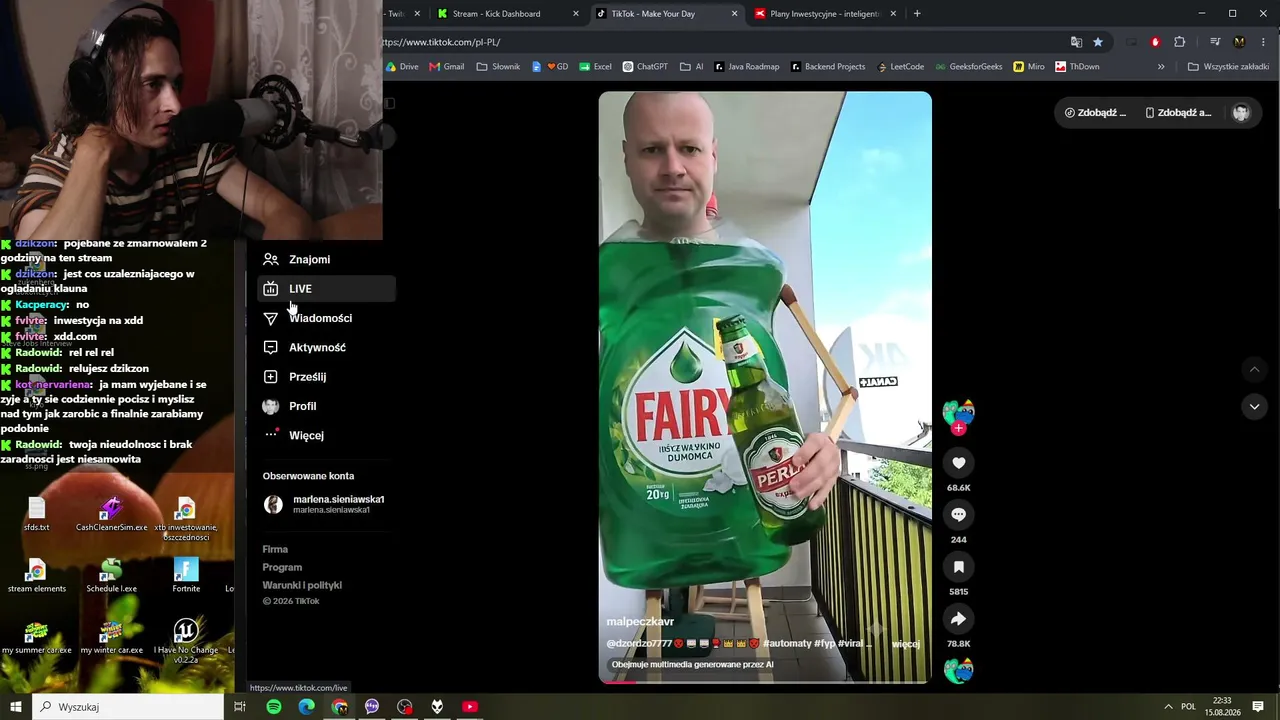Viewport: 1280px width, 720px height.
Task: Open Profil in the TikTok sidebar
Action: click(326, 406)
